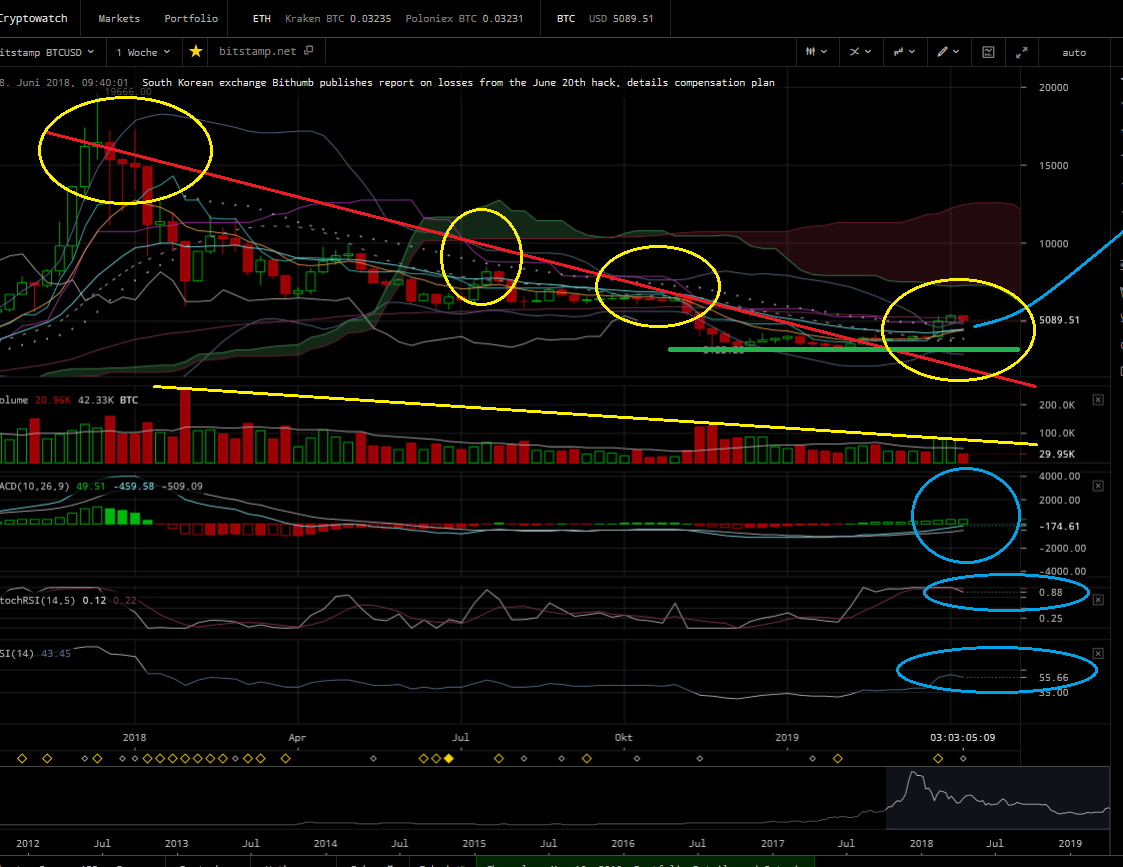Open the bitstamp.net external link
This screenshot has height=867, width=1123.
pyautogui.click(x=266, y=52)
